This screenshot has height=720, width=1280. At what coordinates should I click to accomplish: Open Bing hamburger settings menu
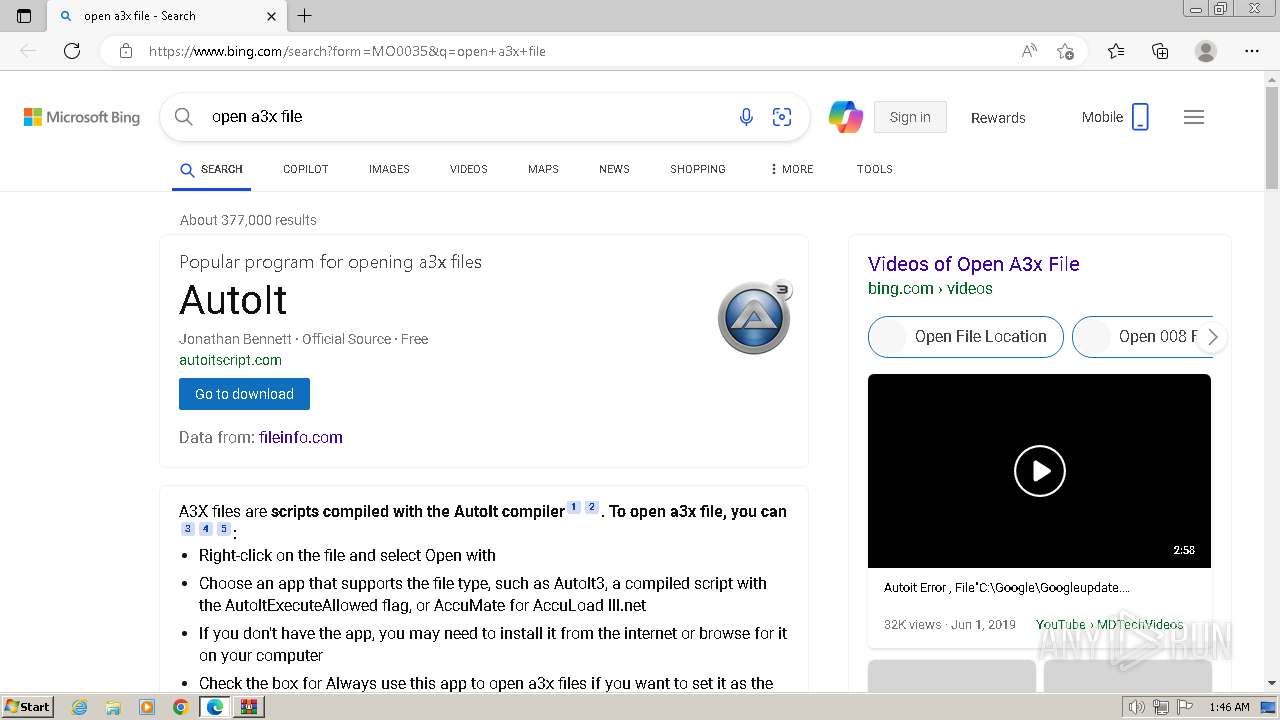tap(1194, 117)
